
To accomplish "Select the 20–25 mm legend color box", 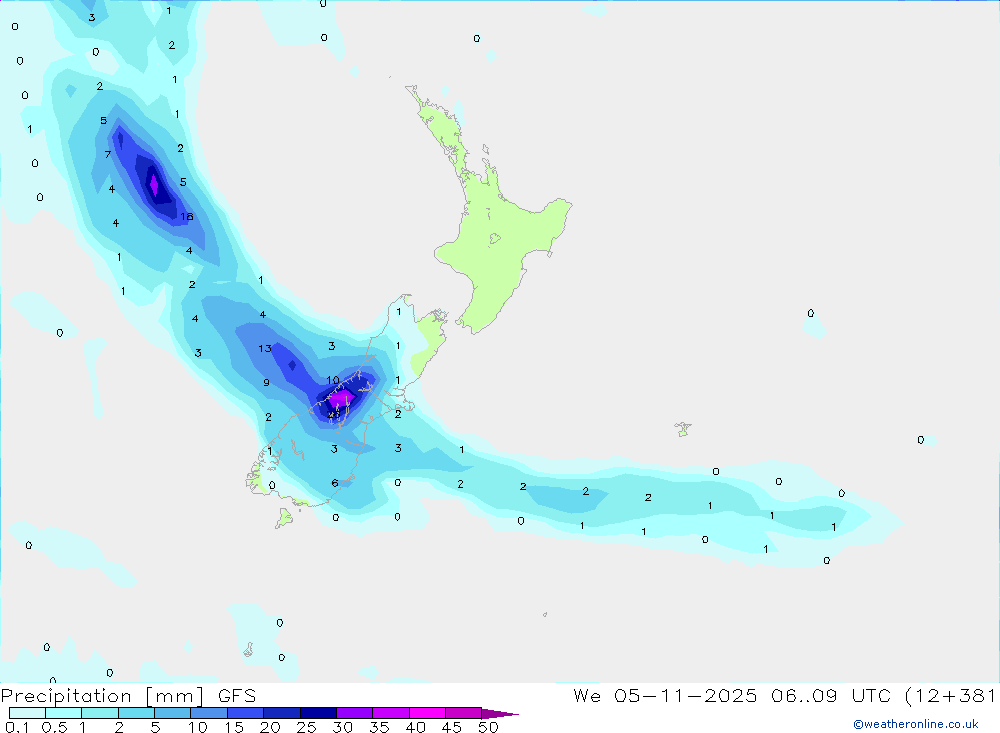I will point(281,713).
